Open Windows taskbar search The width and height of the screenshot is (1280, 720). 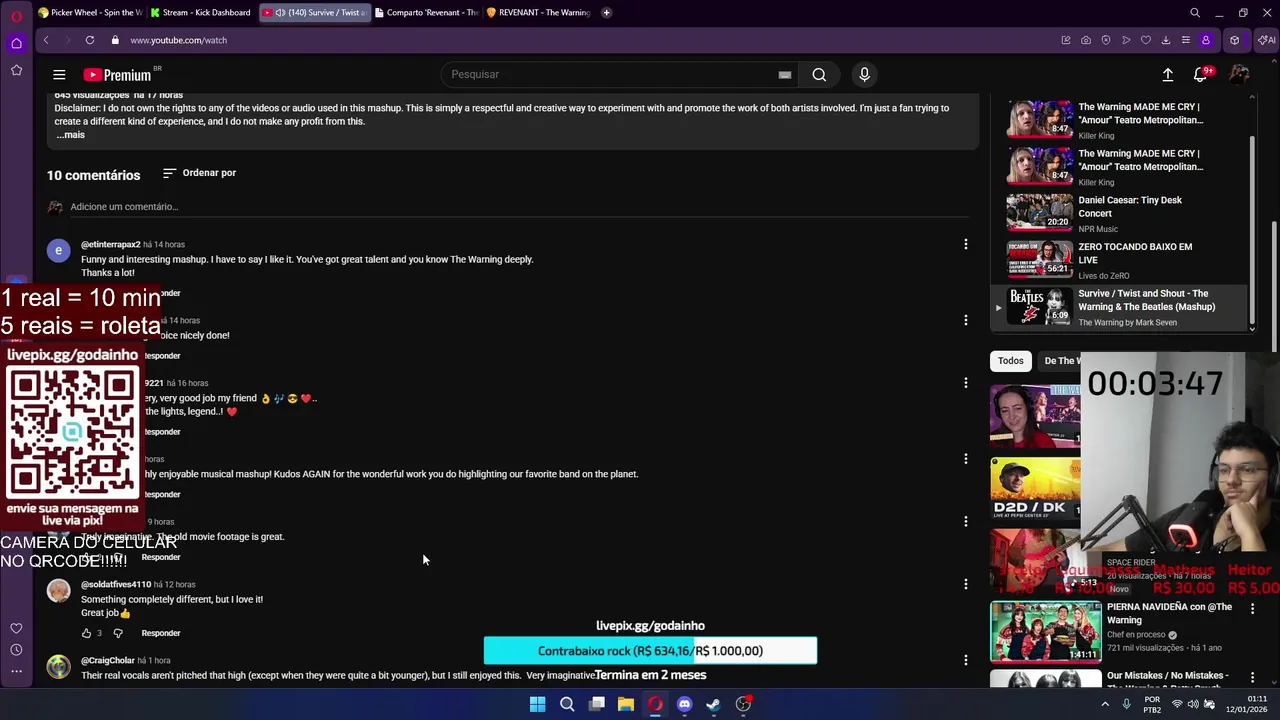[x=567, y=704]
